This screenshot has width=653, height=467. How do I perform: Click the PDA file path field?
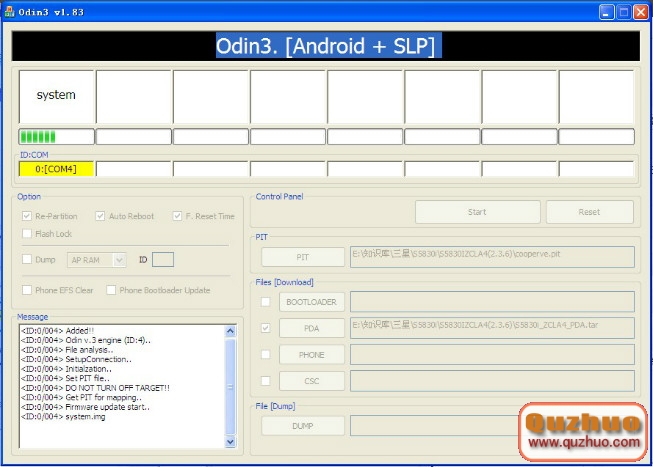tap(492, 328)
